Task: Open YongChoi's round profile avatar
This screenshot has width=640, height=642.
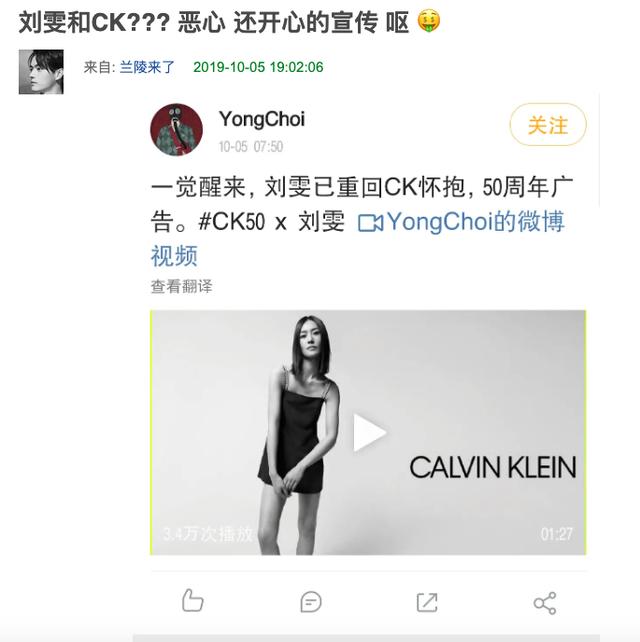Action: 176,129
